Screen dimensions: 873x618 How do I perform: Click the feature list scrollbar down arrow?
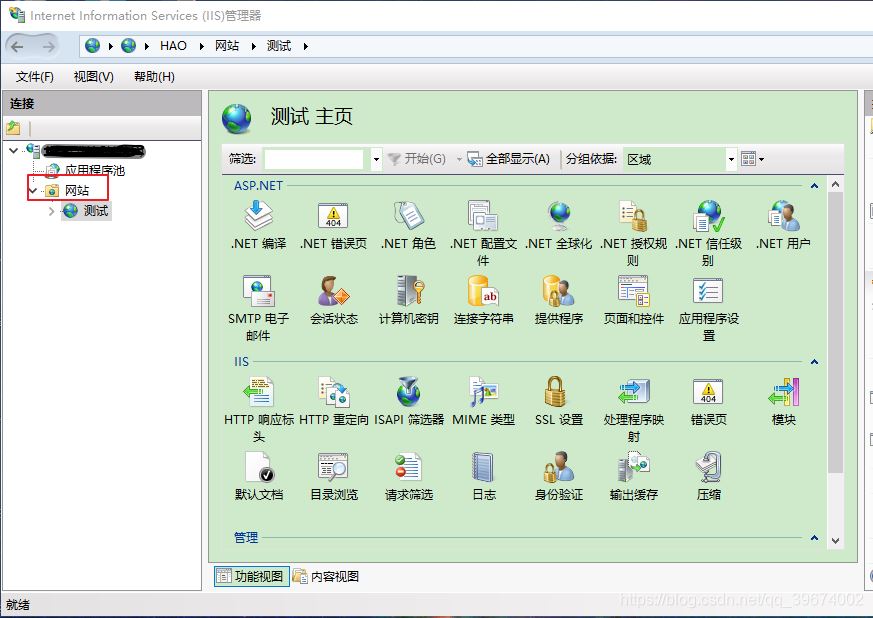point(835,540)
